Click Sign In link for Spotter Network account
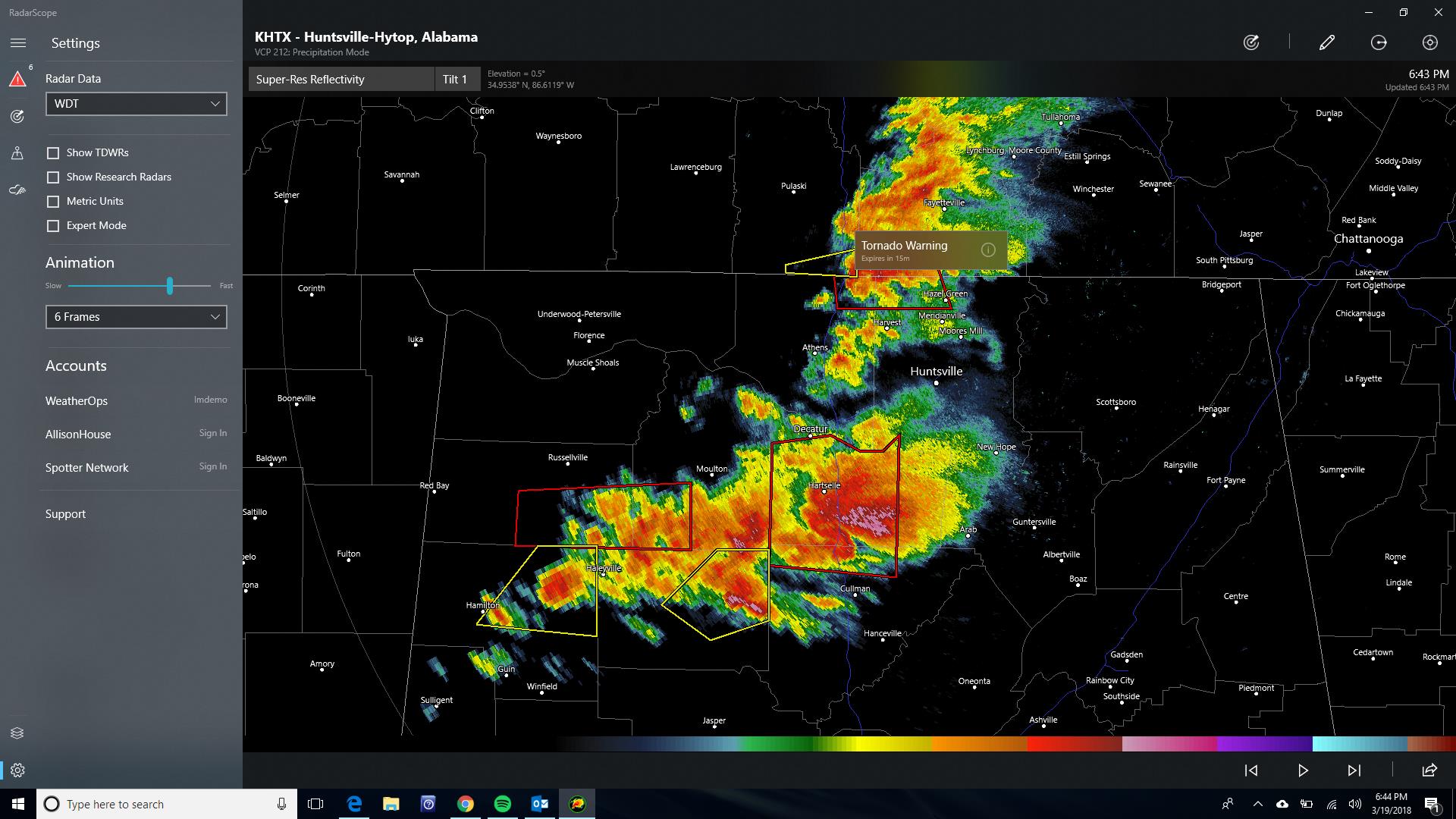This screenshot has height=819, width=1456. [212, 466]
